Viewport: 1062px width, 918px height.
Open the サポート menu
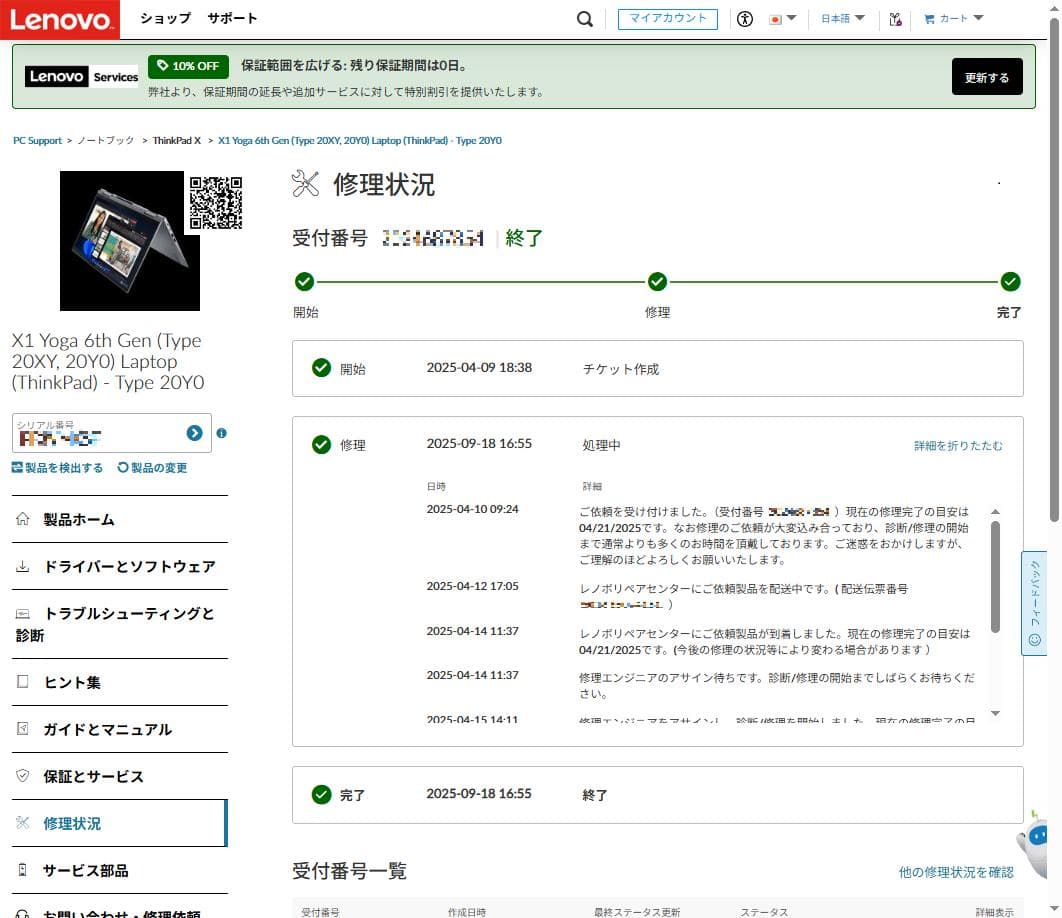click(232, 18)
